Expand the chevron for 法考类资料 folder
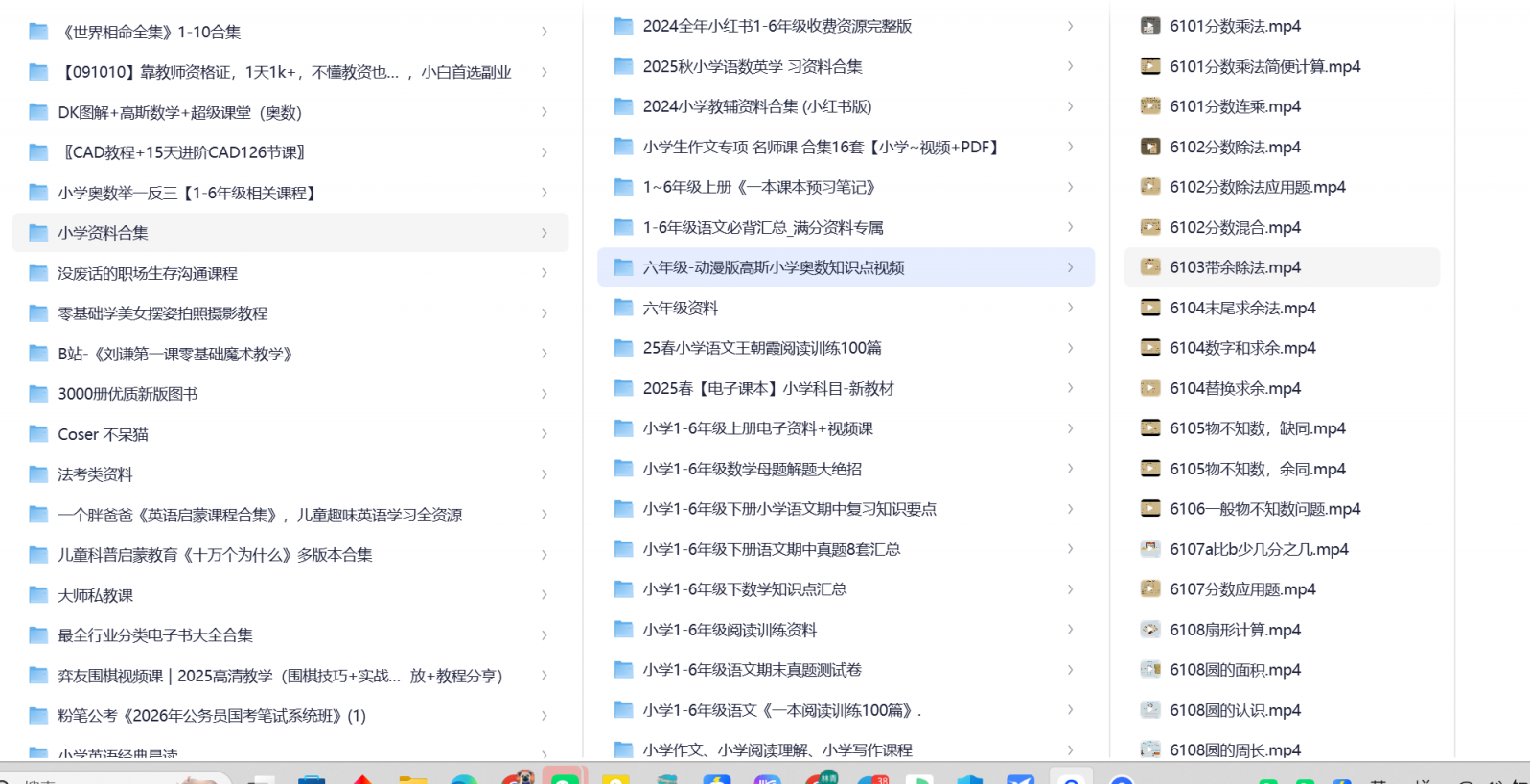The width and height of the screenshot is (1530, 784). (x=544, y=474)
